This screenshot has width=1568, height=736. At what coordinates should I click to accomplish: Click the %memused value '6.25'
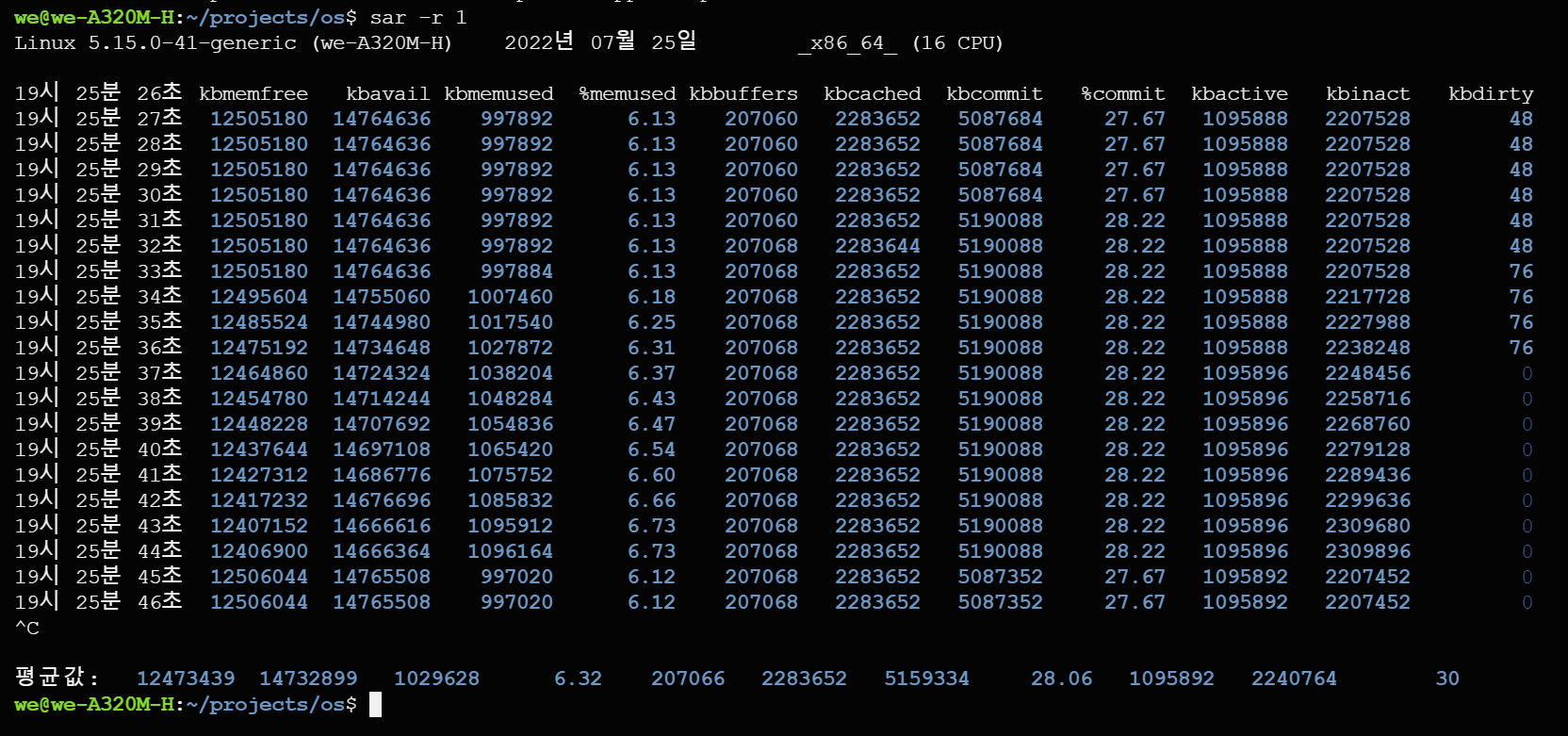click(652, 323)
